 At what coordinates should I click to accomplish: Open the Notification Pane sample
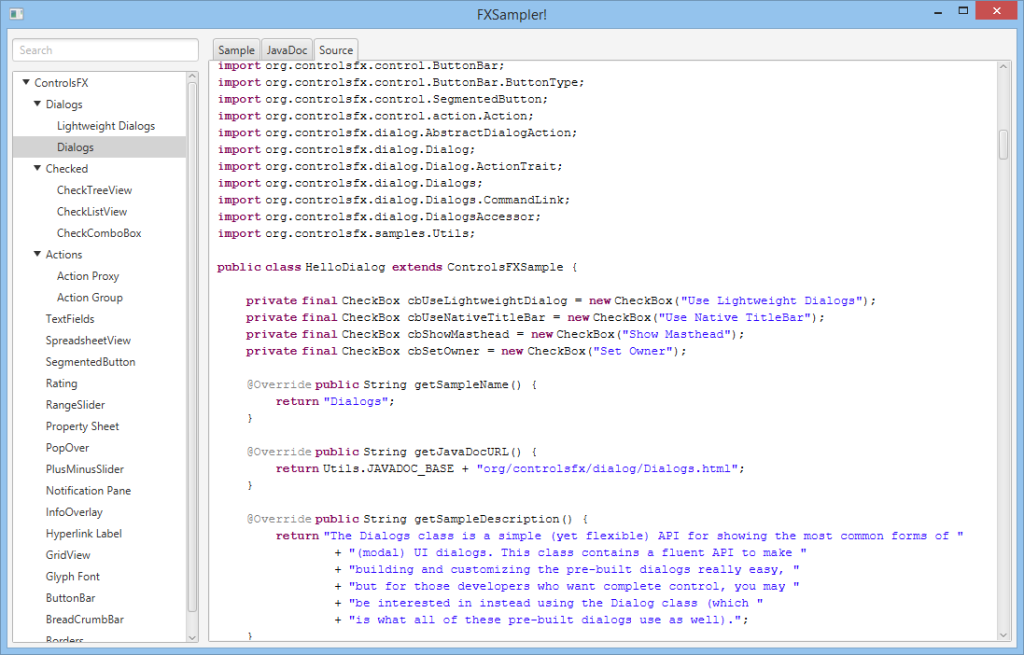[88, 490]
